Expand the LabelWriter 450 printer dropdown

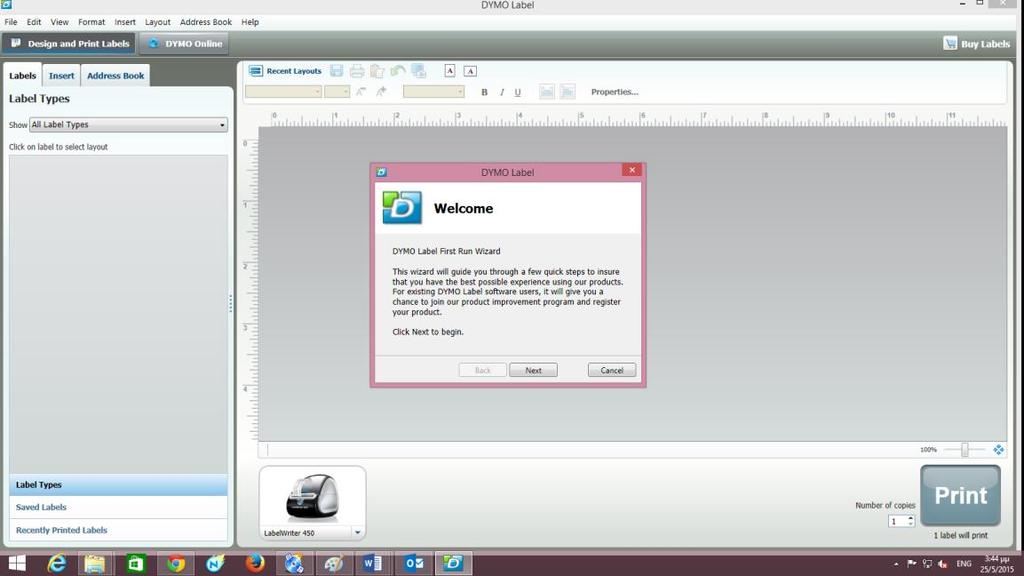pos(357,532)
